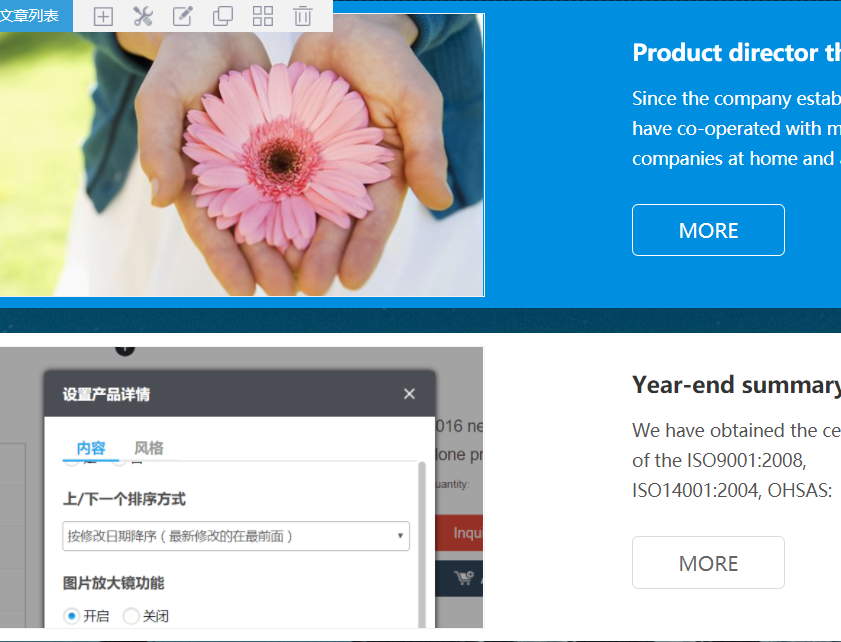The height and width of the screenshot is (642, 841).
Task: Select the 关闭 radio button
Action: coord(131,616)
